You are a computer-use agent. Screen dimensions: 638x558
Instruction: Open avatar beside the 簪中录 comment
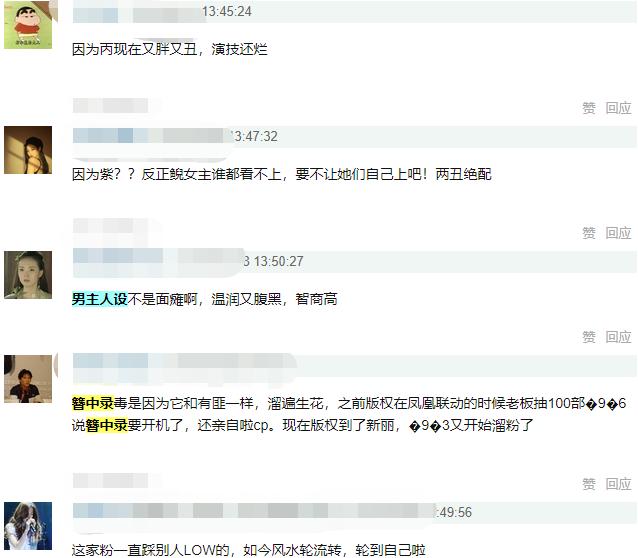pos(28,379)
